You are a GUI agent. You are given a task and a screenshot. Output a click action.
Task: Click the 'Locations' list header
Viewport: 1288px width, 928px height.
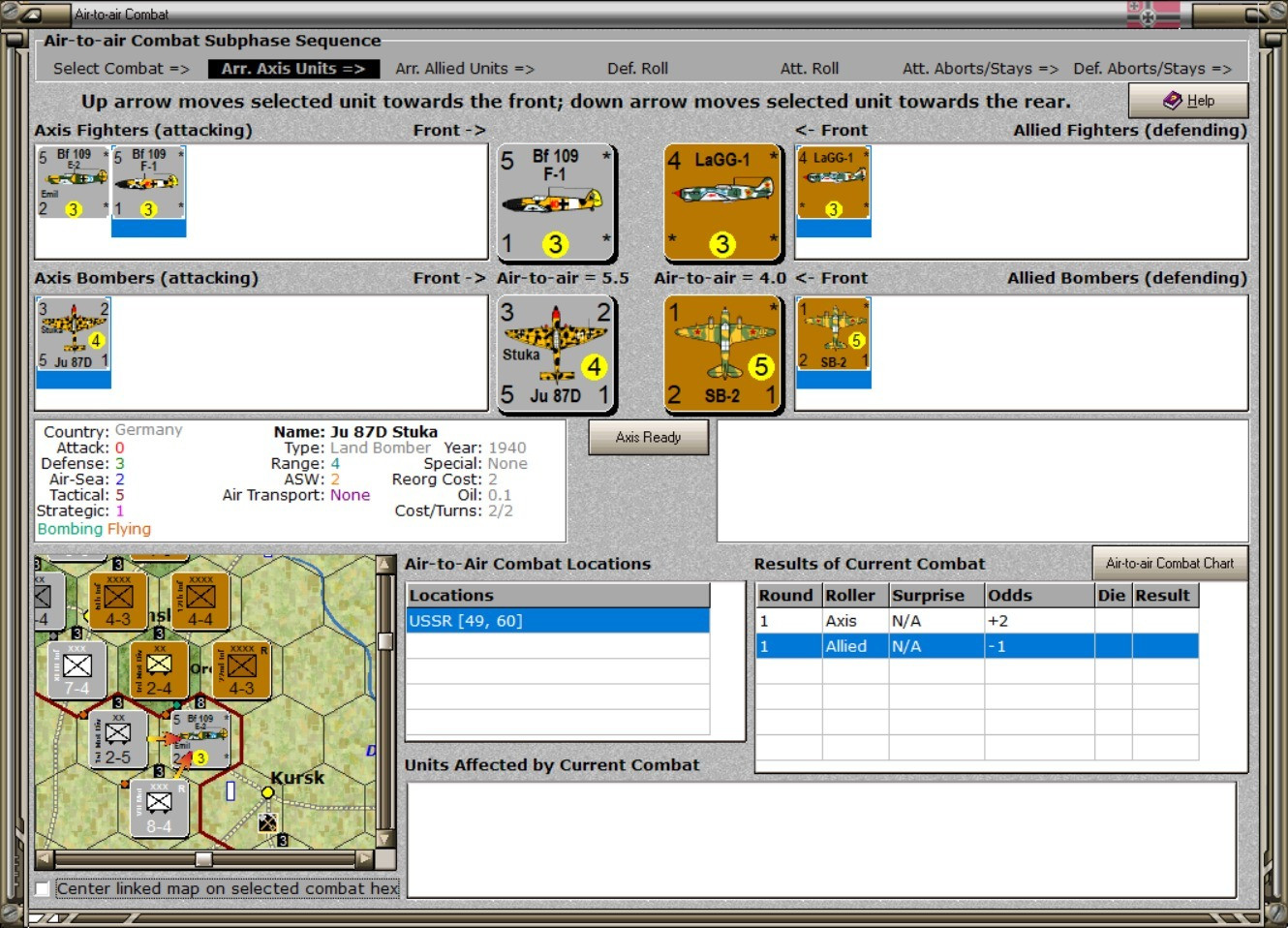558,596
